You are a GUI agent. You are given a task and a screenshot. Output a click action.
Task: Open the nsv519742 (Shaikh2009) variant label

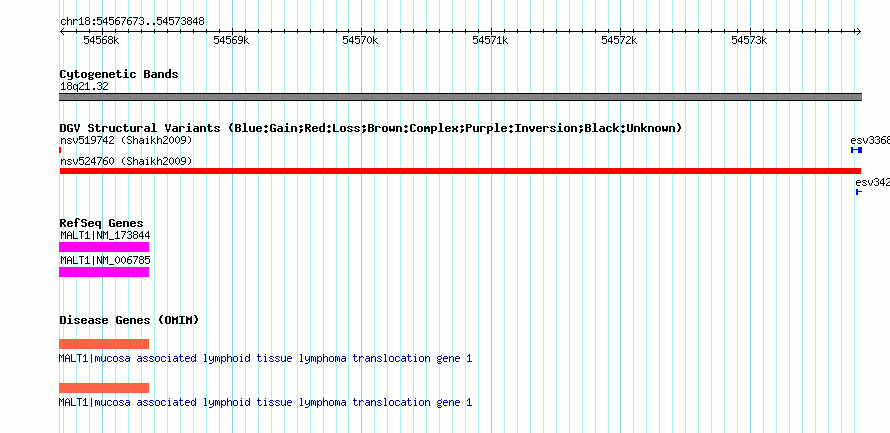coord(126,140)
